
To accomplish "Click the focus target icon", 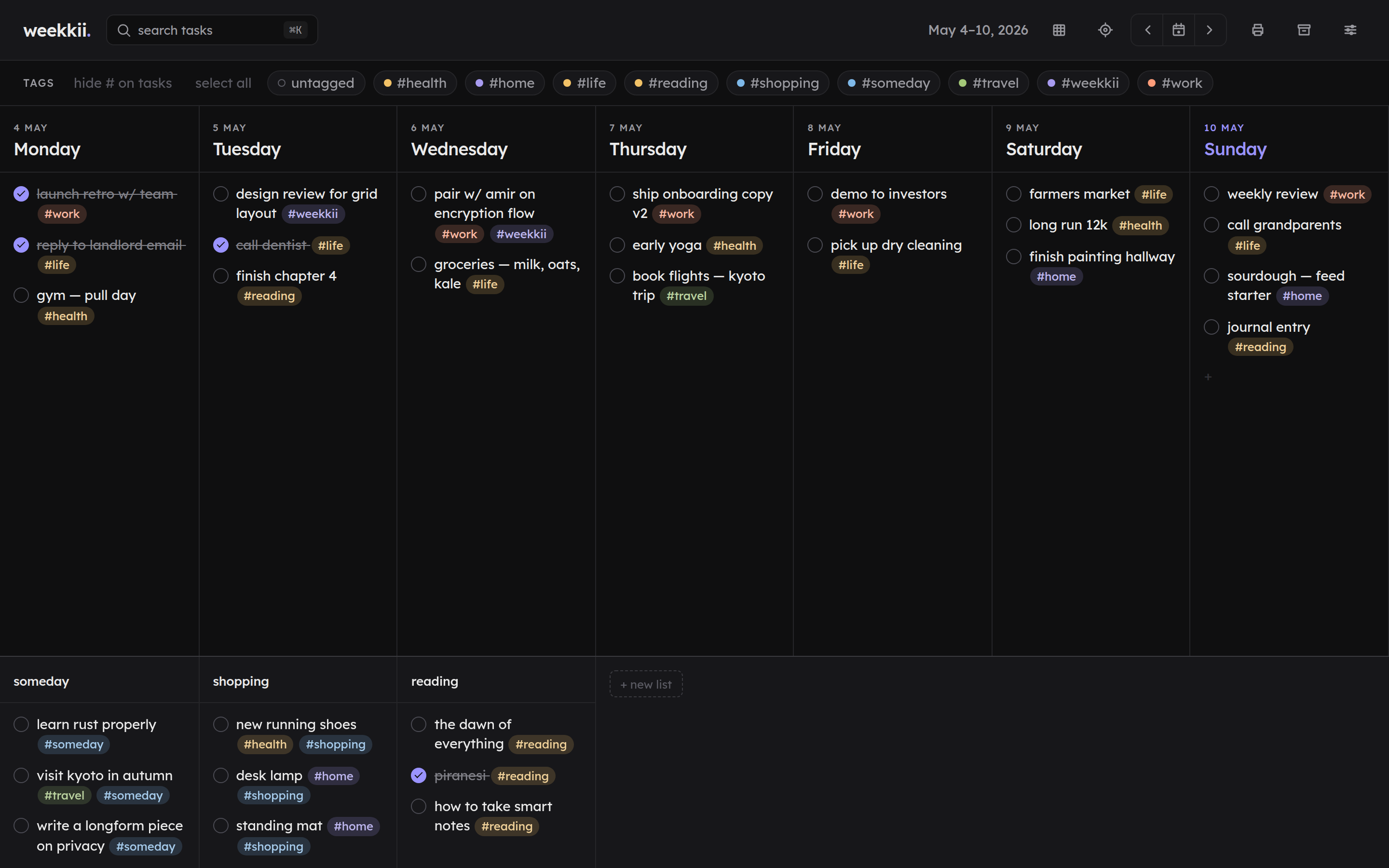I will pyautogui.click(x=1105, y=30).
